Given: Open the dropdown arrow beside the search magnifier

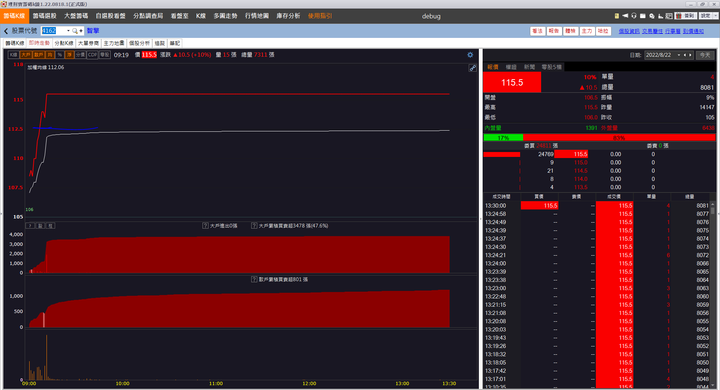Looking at the screenshot, I should click(x=81, y=31).
